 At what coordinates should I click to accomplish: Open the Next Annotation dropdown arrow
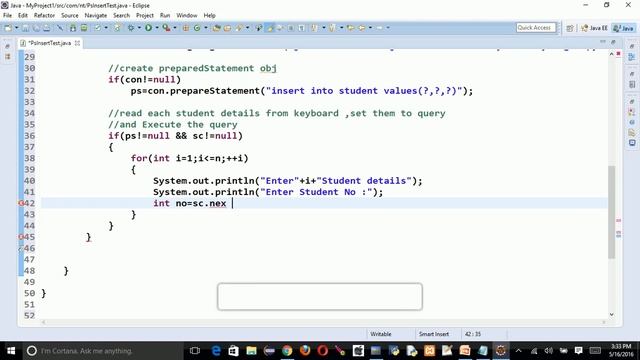tap(324, 28)
